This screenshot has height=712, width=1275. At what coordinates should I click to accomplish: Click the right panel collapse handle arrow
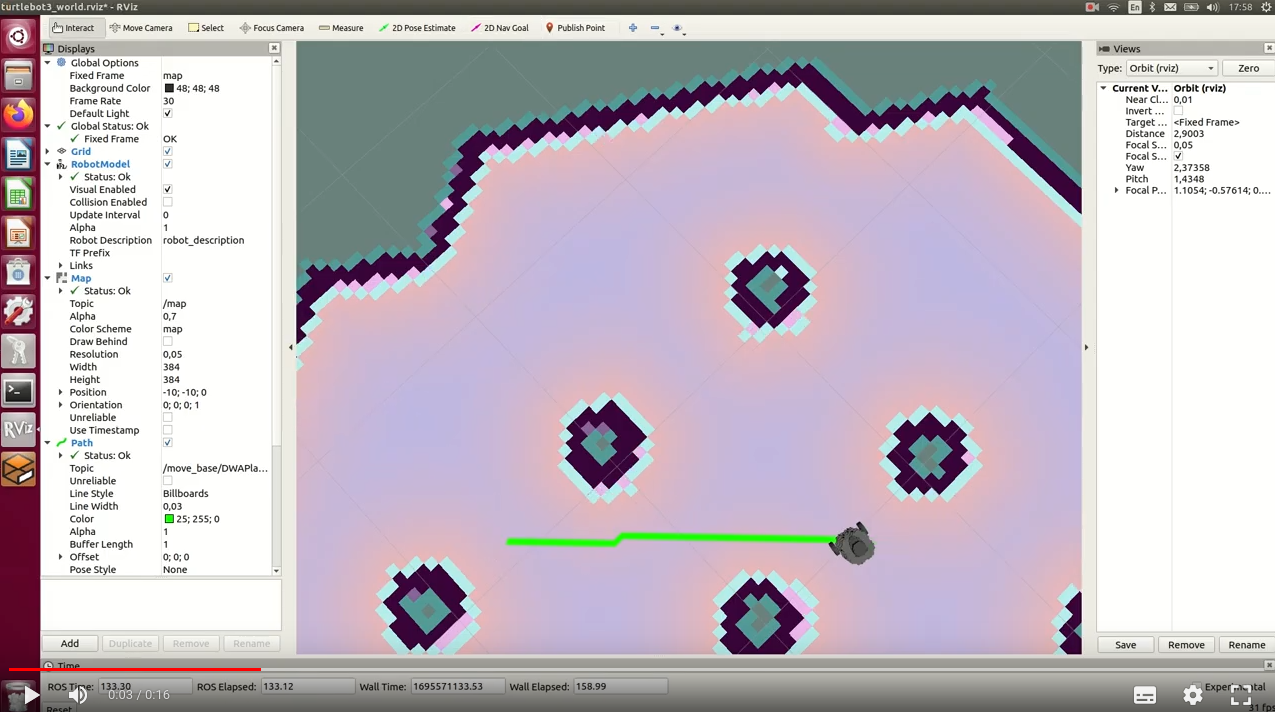(x=1087, y=348)
